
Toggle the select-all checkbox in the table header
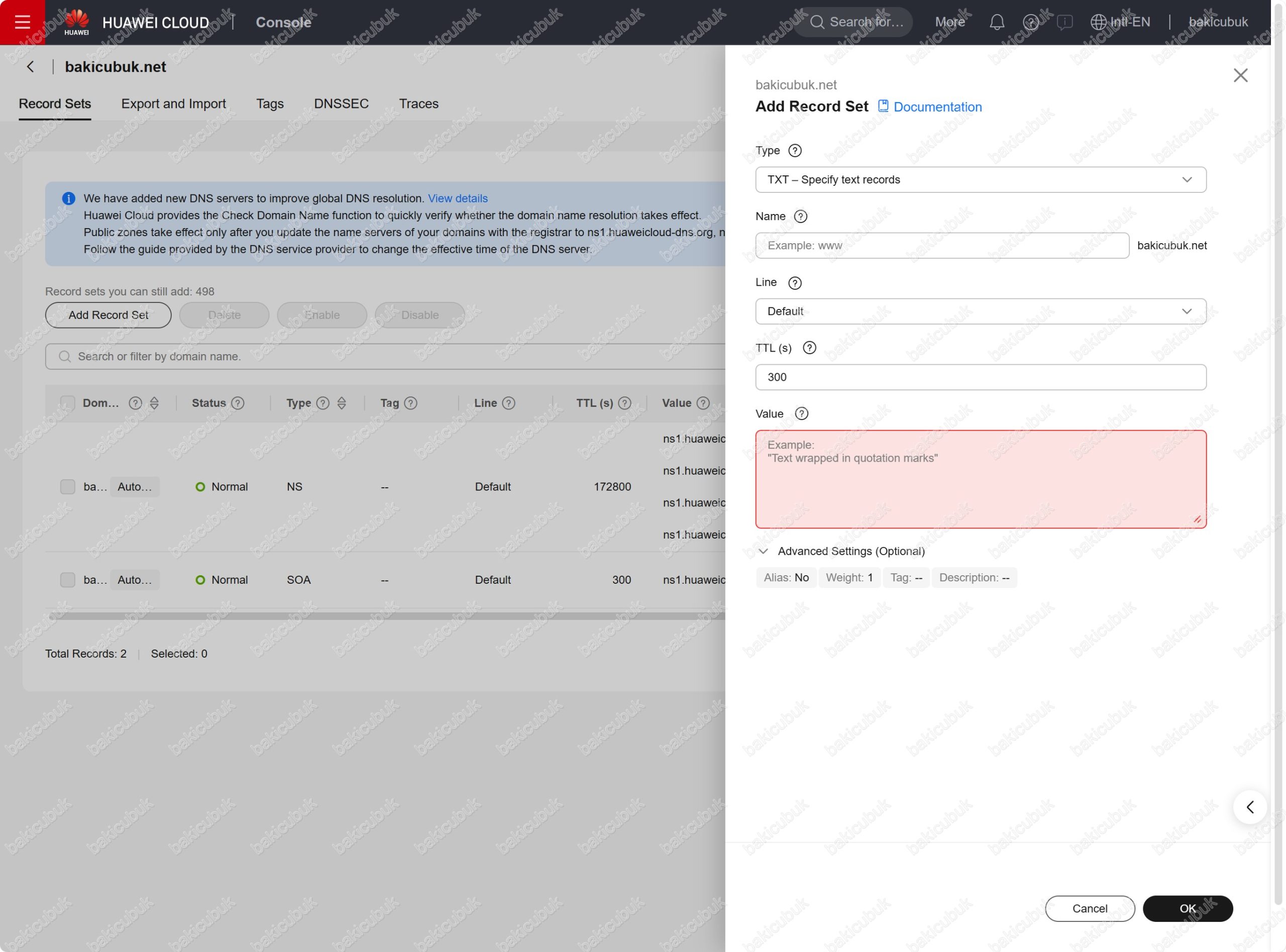[67, 403]
